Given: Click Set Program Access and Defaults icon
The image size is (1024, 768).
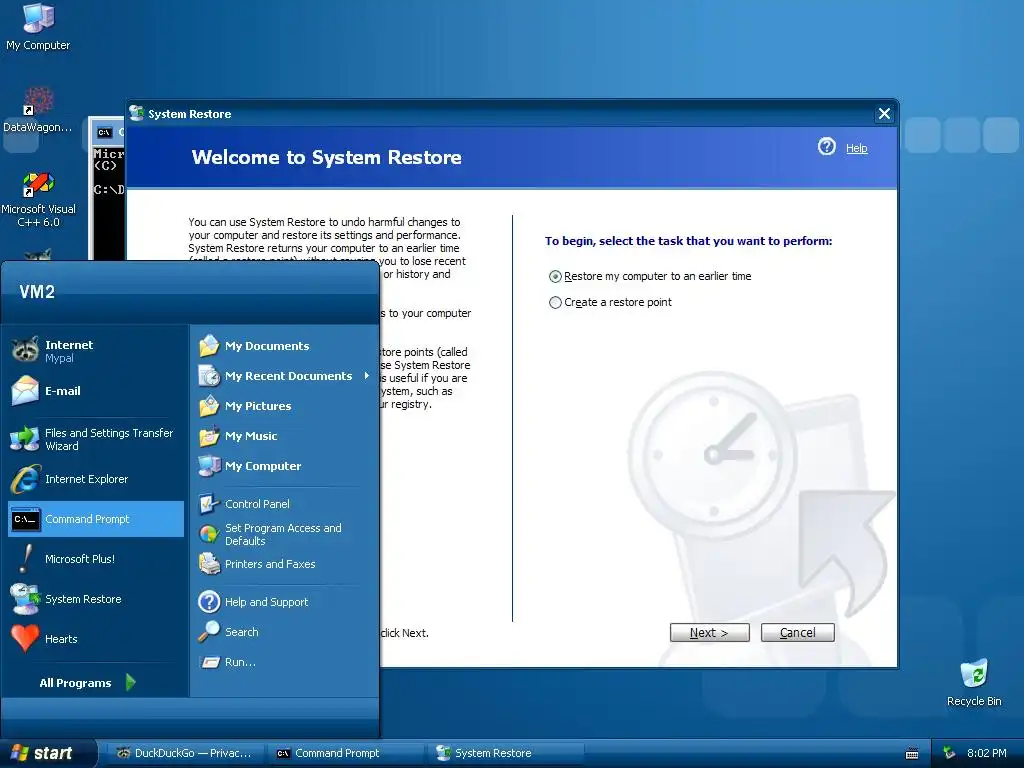Looking at the screenshot, I should tap(209, 534).
